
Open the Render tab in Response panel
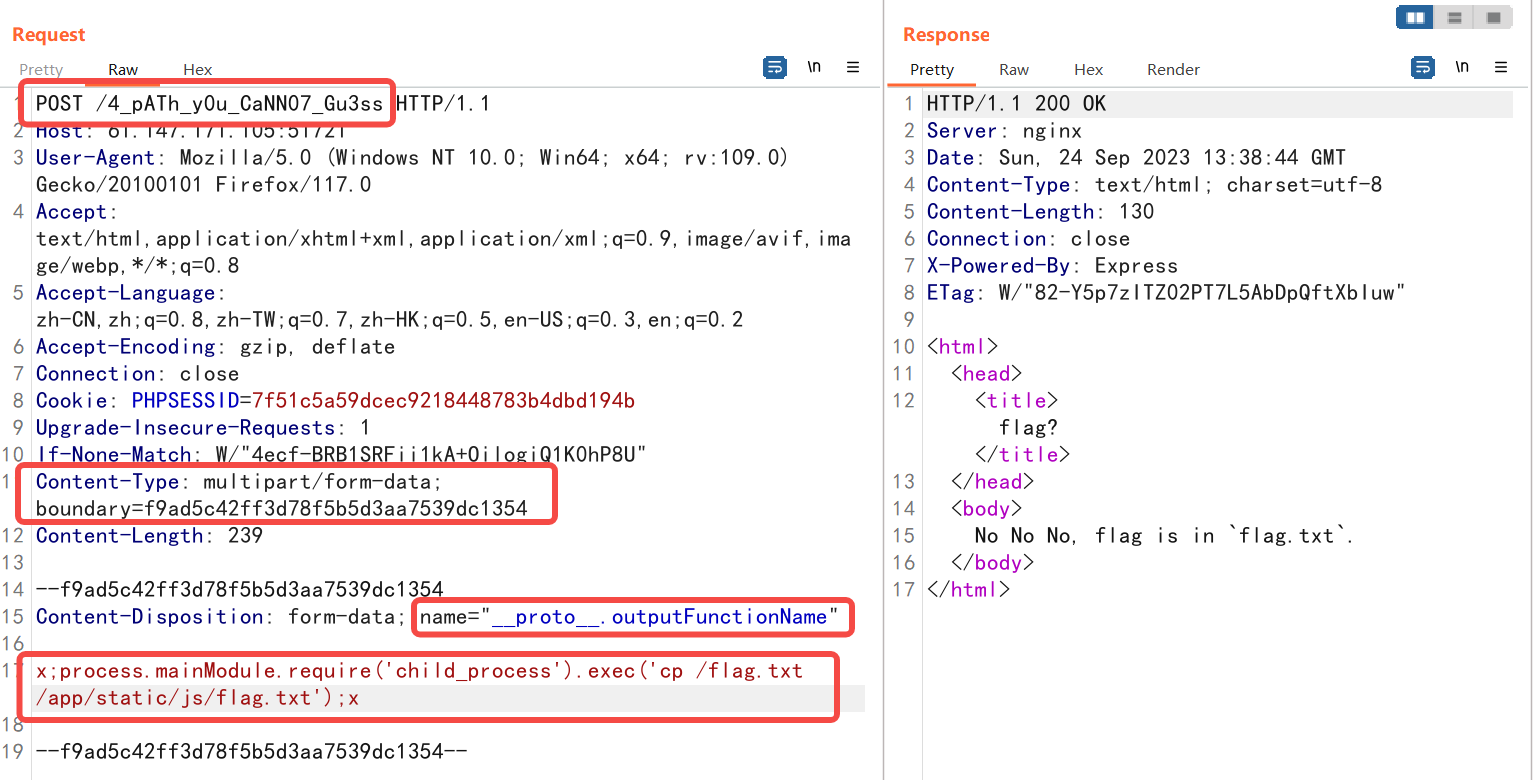[1173, 69]
